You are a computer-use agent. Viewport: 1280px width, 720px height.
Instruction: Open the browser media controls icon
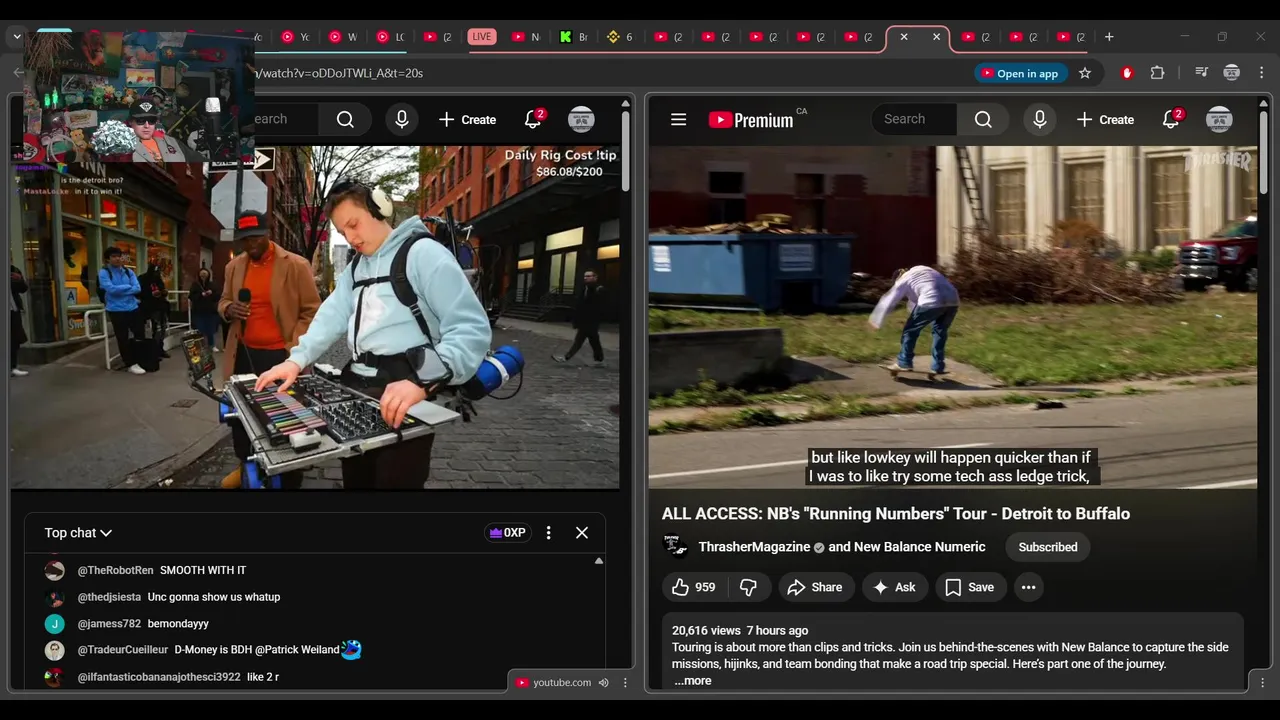tap(1201, 73)
